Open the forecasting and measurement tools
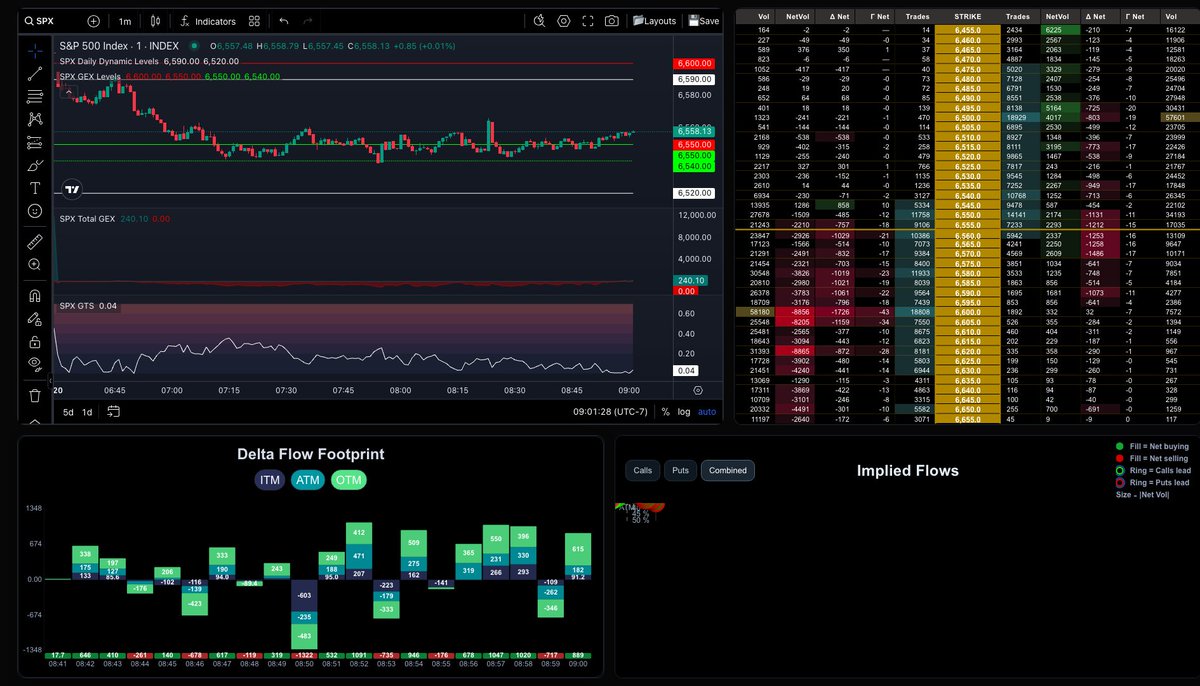 point(35,142)
